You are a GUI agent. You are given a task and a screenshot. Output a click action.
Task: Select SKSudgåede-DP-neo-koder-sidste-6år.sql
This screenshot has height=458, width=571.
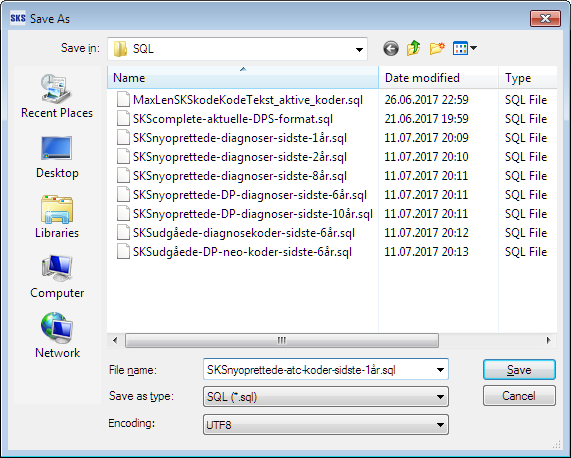point(242,252)
